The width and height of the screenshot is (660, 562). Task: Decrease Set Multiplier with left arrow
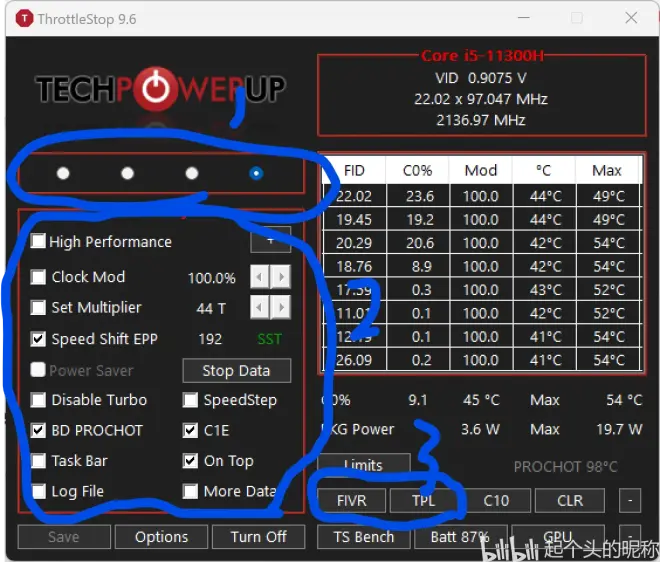pos(260,307)
